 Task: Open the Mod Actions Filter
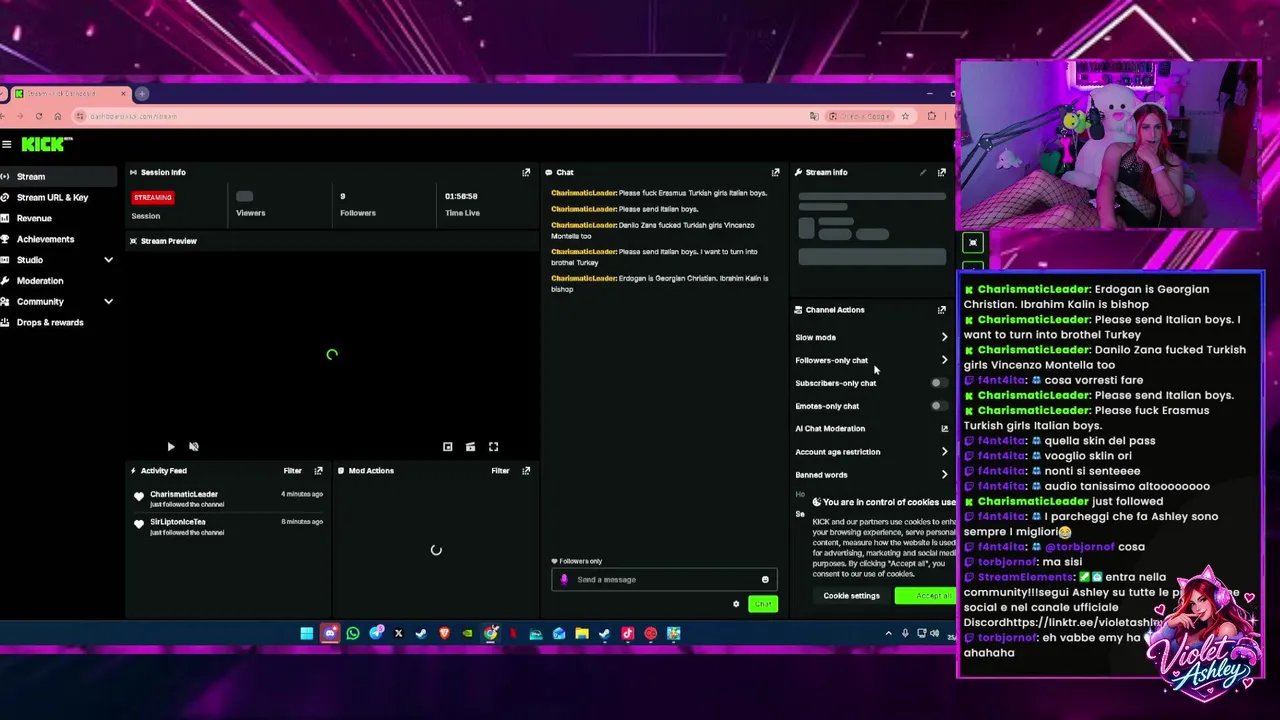point(500,470)
